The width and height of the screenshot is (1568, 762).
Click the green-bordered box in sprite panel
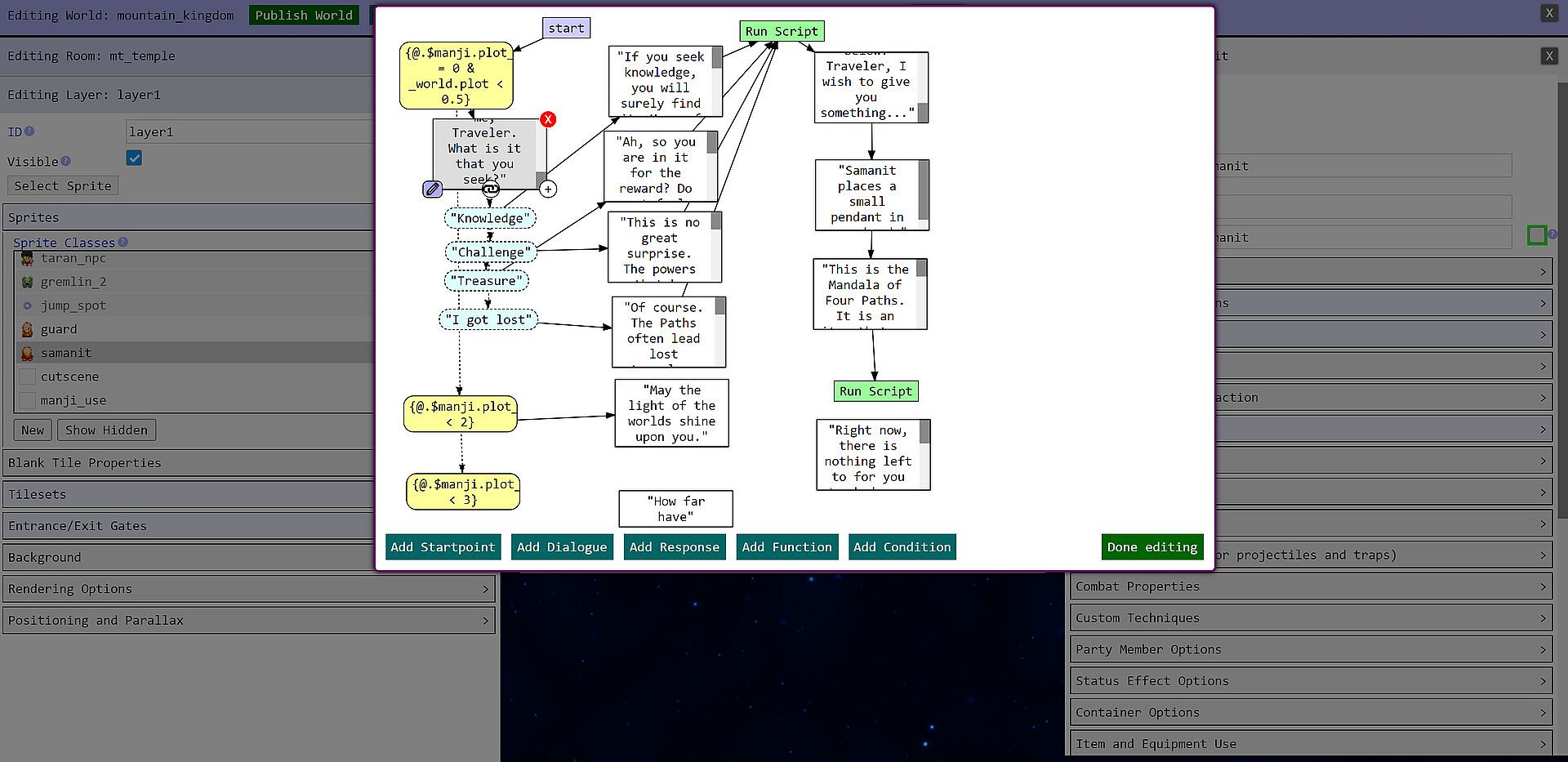[1537, 236]
